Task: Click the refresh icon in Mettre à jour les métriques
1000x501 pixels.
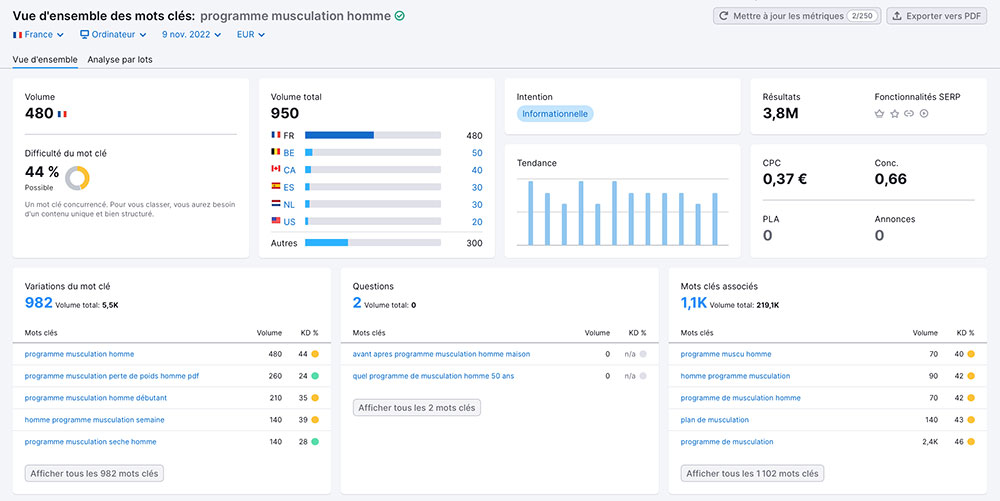Action: coord(723,16)
